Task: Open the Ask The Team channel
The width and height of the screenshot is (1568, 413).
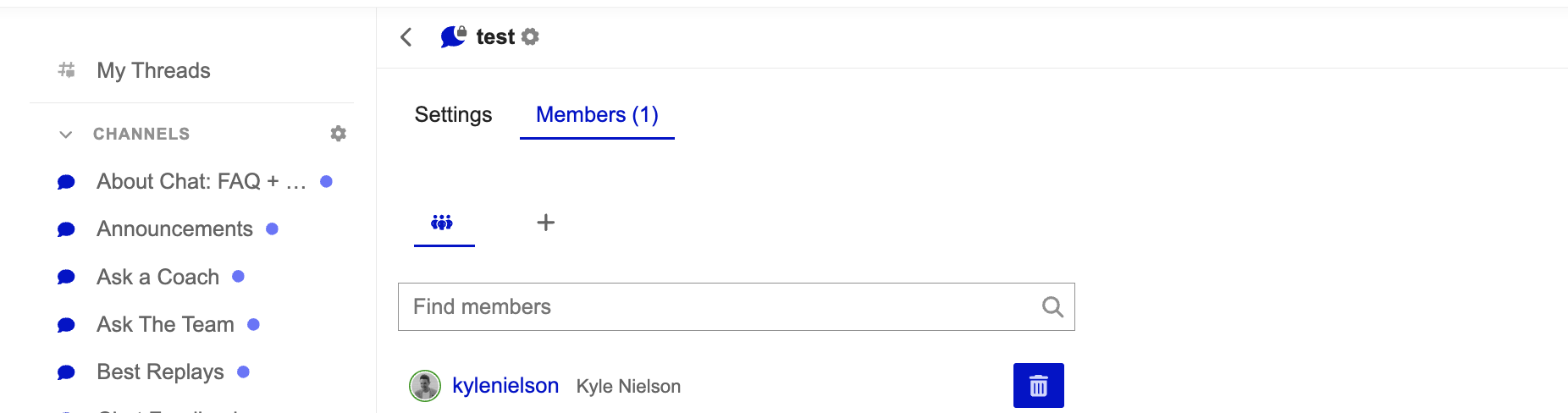Action: coord(165,324)
